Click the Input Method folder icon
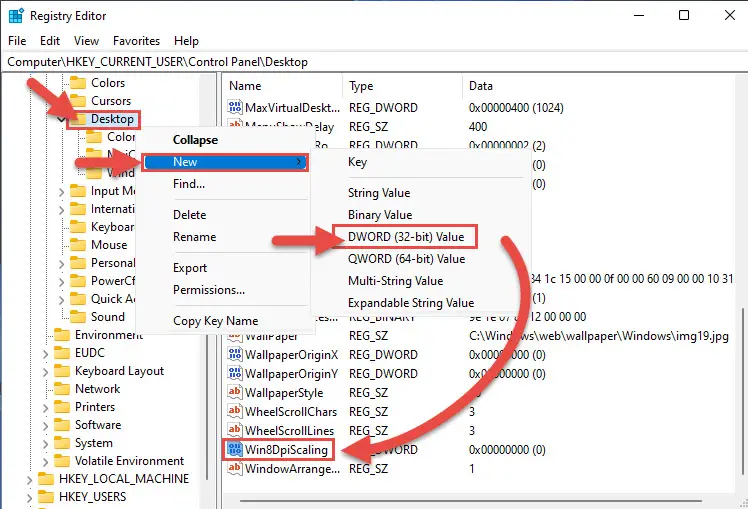This screenshot has width=748, height=509. [78, 191]
